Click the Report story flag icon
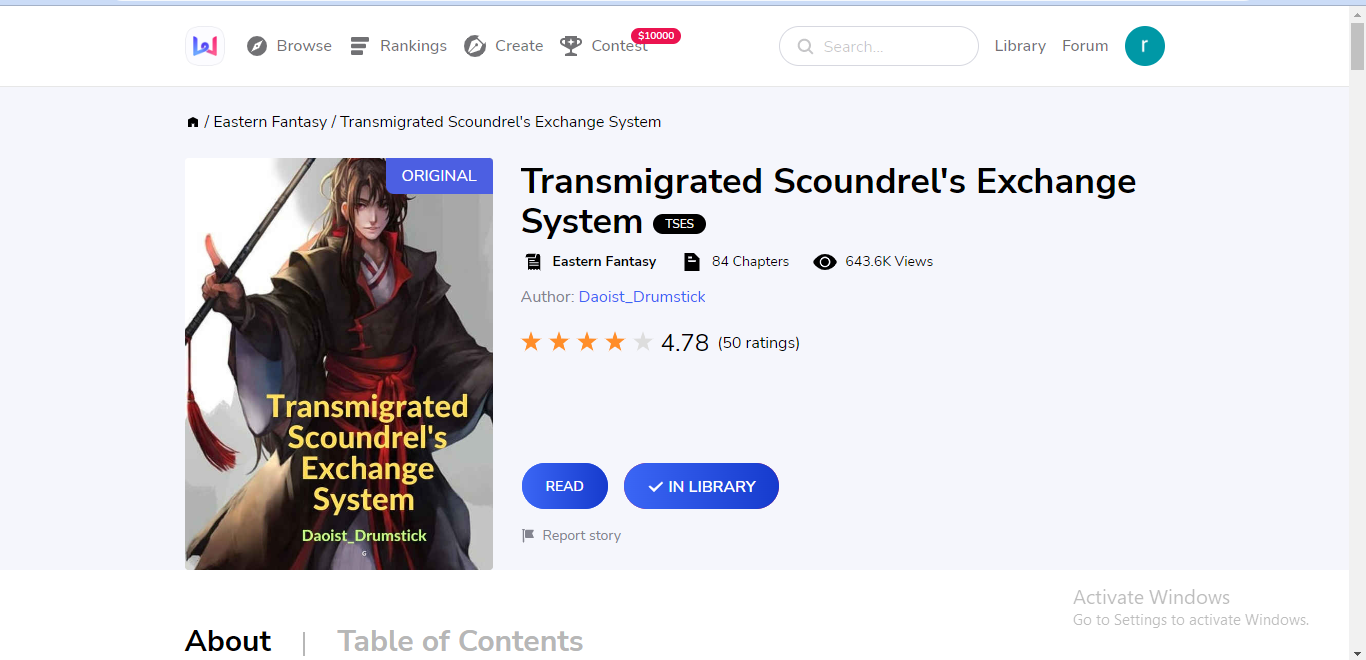The height and width of the screenshot is (660, 1366). point(528,536)
